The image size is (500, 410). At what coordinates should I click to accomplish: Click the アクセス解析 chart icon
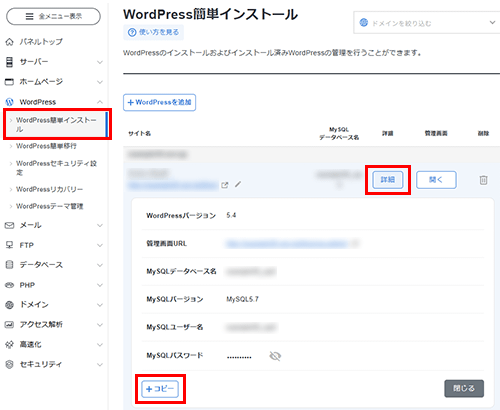pos(9,324)
